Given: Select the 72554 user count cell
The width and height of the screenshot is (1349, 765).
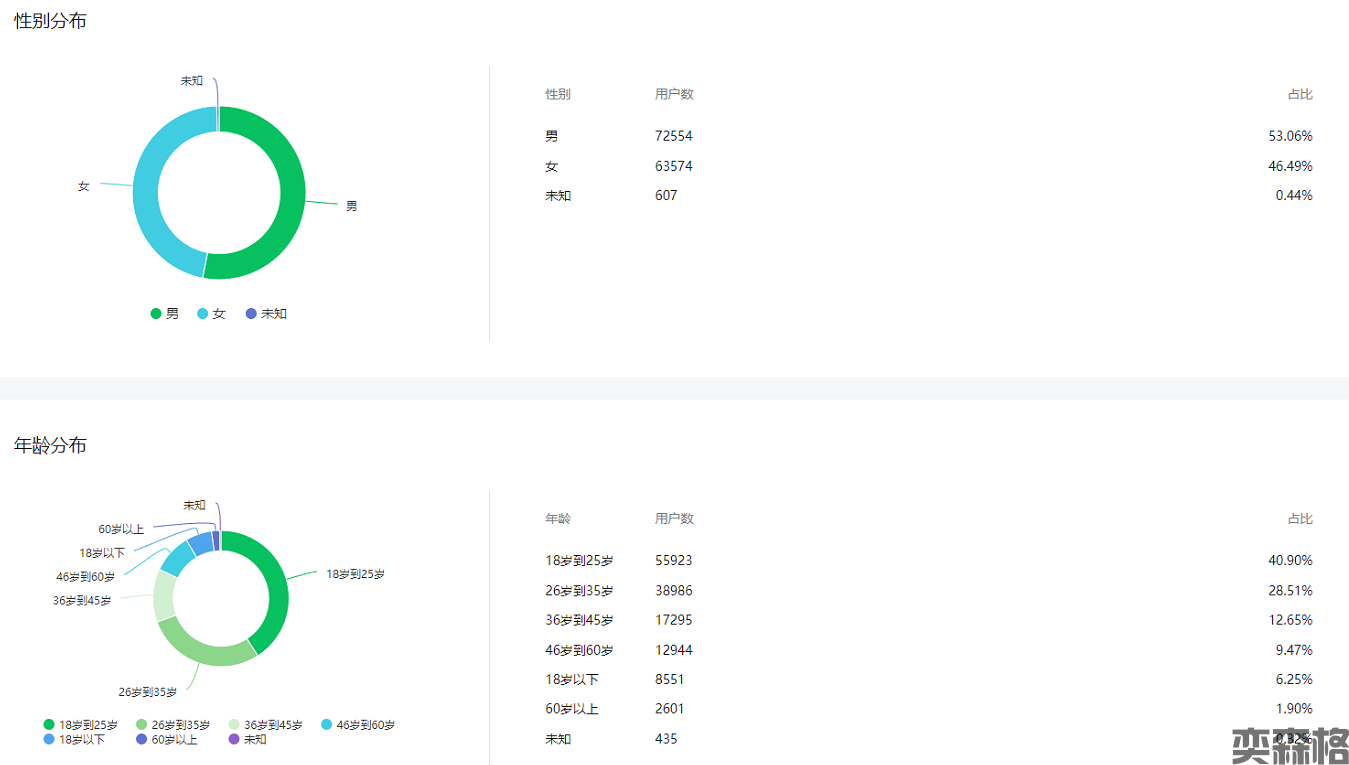Looking at the screenshot, I should coord(674,136).
